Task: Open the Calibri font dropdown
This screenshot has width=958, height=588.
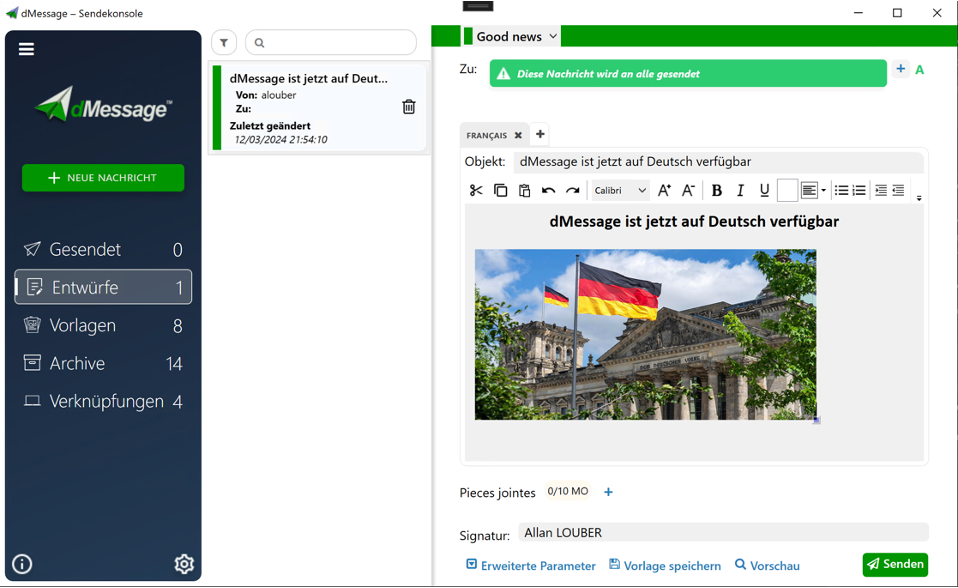Action: point(620,190)
